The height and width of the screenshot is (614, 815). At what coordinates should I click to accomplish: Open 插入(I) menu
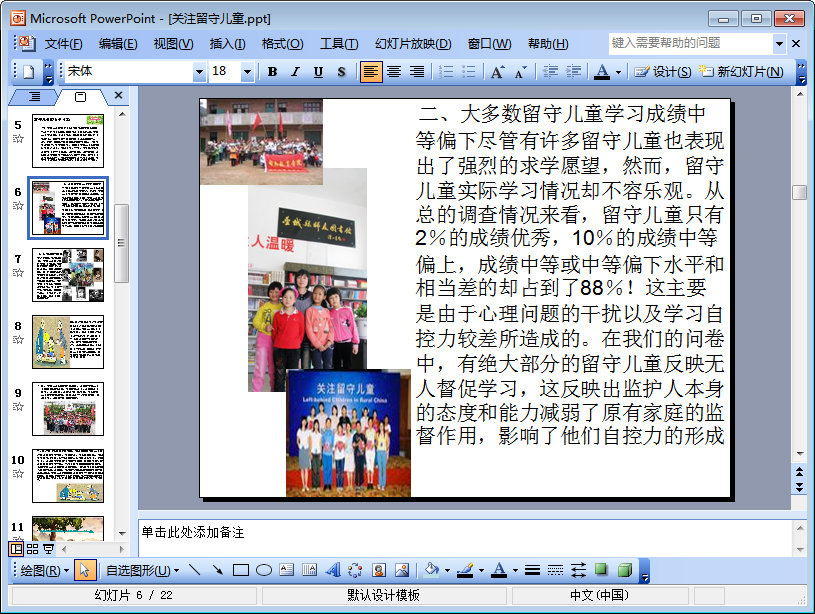[227, 44]
